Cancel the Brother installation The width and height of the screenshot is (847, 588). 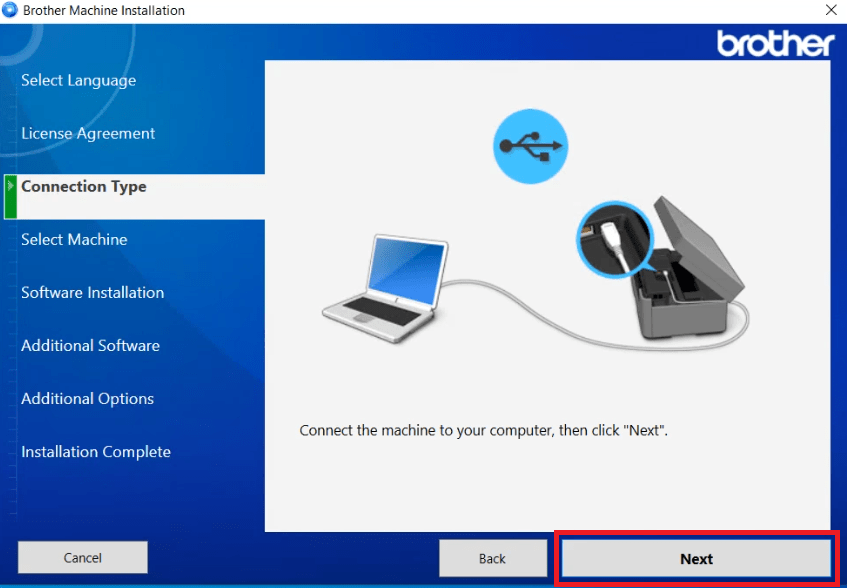83,557
